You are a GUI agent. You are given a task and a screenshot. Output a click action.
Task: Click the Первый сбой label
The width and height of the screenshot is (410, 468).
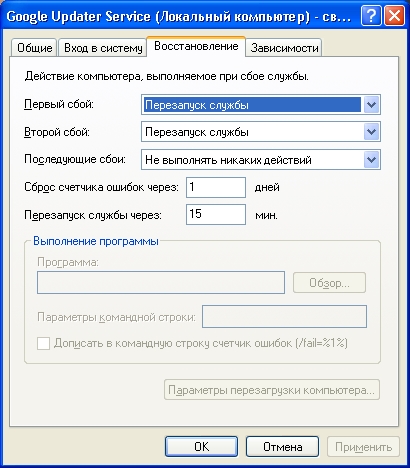point(59,105)
